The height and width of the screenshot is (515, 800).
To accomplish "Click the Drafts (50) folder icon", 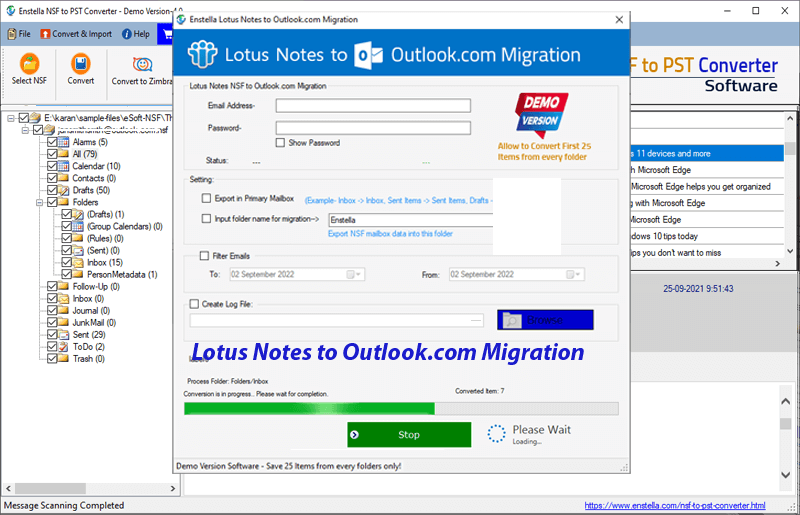I will click(63, 190).
